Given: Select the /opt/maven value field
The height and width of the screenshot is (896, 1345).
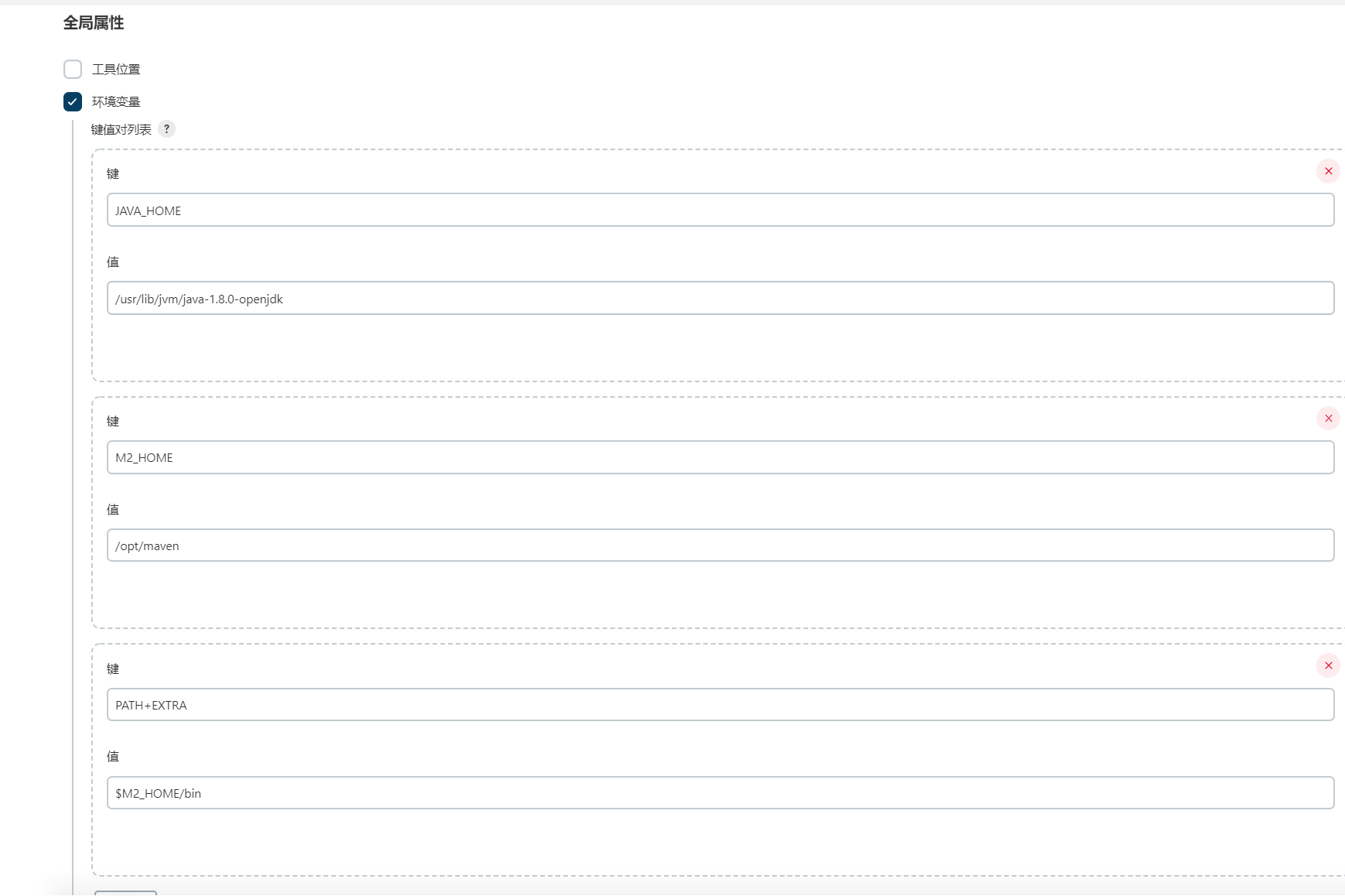Looking at the screenshot, I should click(x=720, y=545).
